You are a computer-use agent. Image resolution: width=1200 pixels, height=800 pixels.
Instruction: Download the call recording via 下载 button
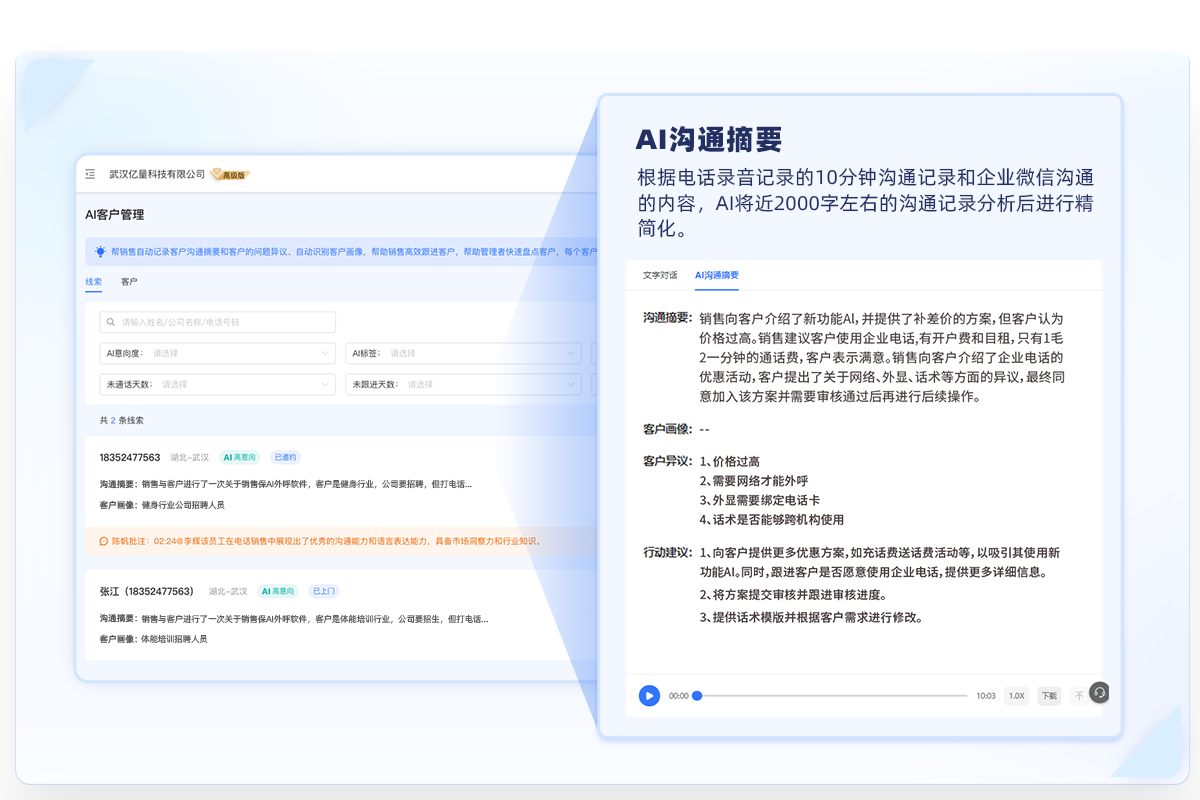click(1049, 696)
